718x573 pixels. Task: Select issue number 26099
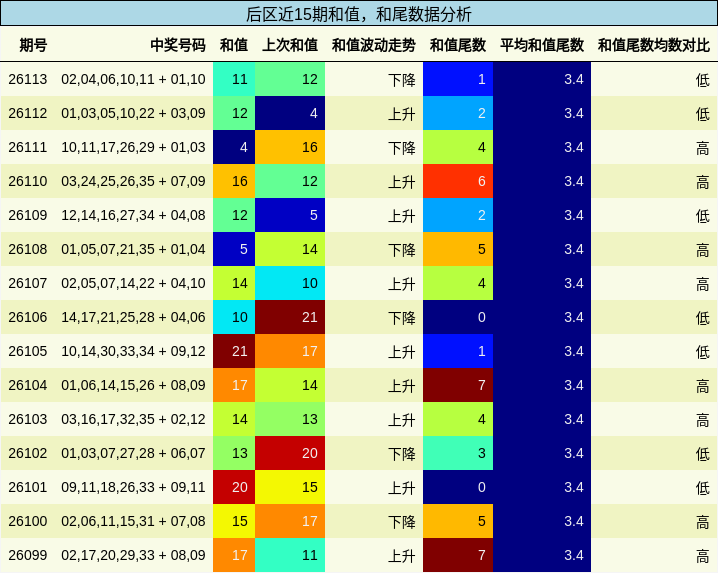pyautogui.click(x=27, y=555)
